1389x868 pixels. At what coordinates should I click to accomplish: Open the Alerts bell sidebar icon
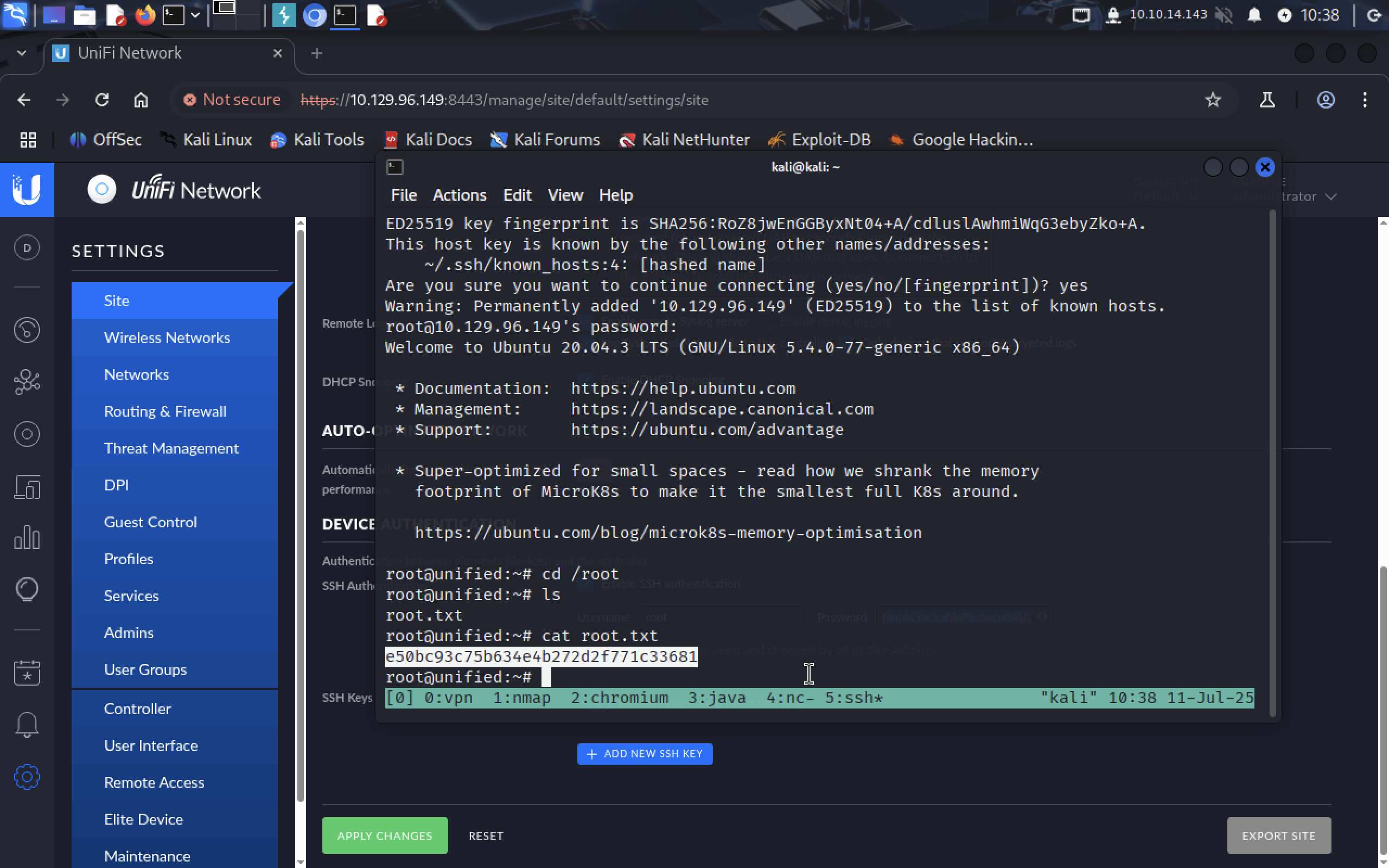click(27, 725)
